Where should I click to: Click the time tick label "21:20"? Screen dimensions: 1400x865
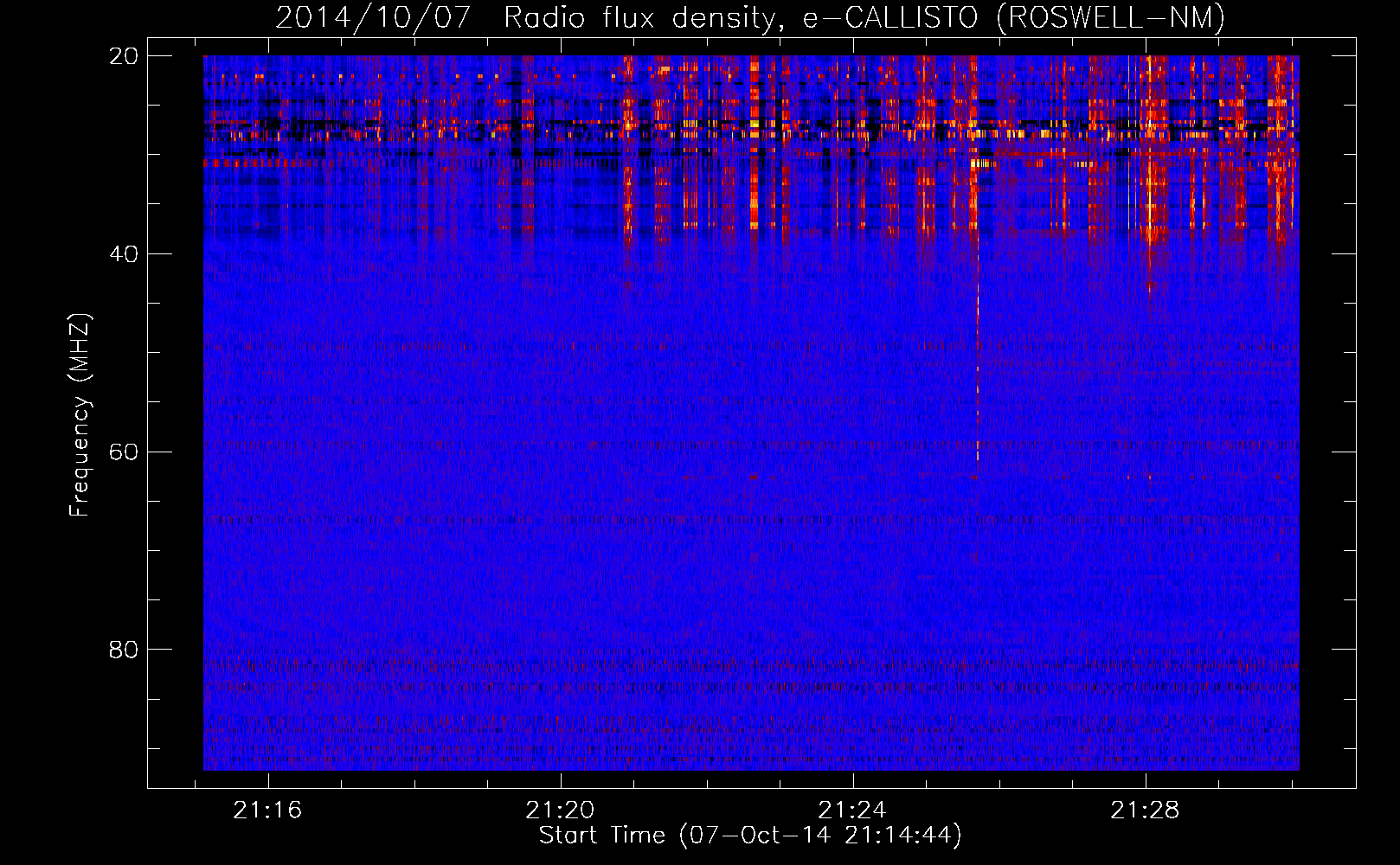[x=560, y=811]
